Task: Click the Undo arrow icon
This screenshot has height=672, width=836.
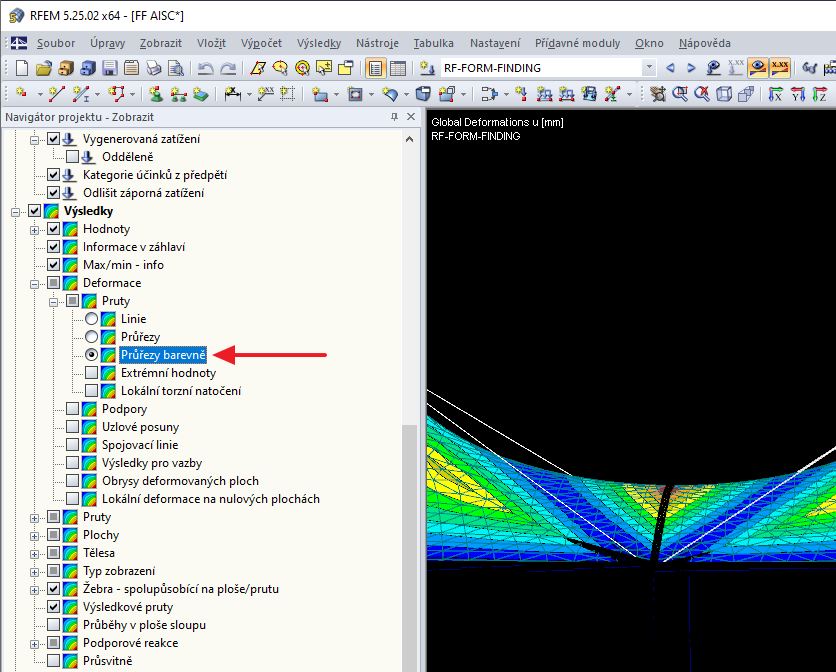Action: coord(205,68)
